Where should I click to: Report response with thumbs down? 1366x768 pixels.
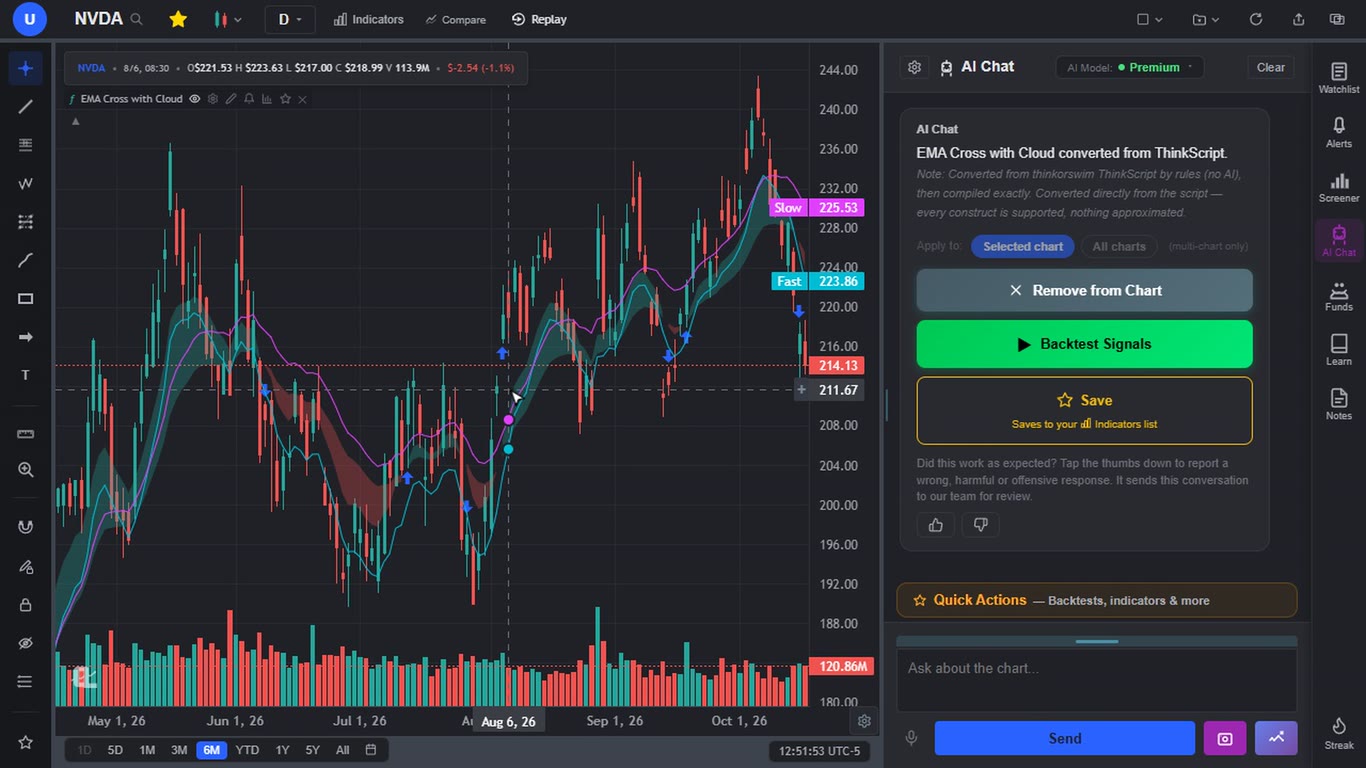point(981,525)
